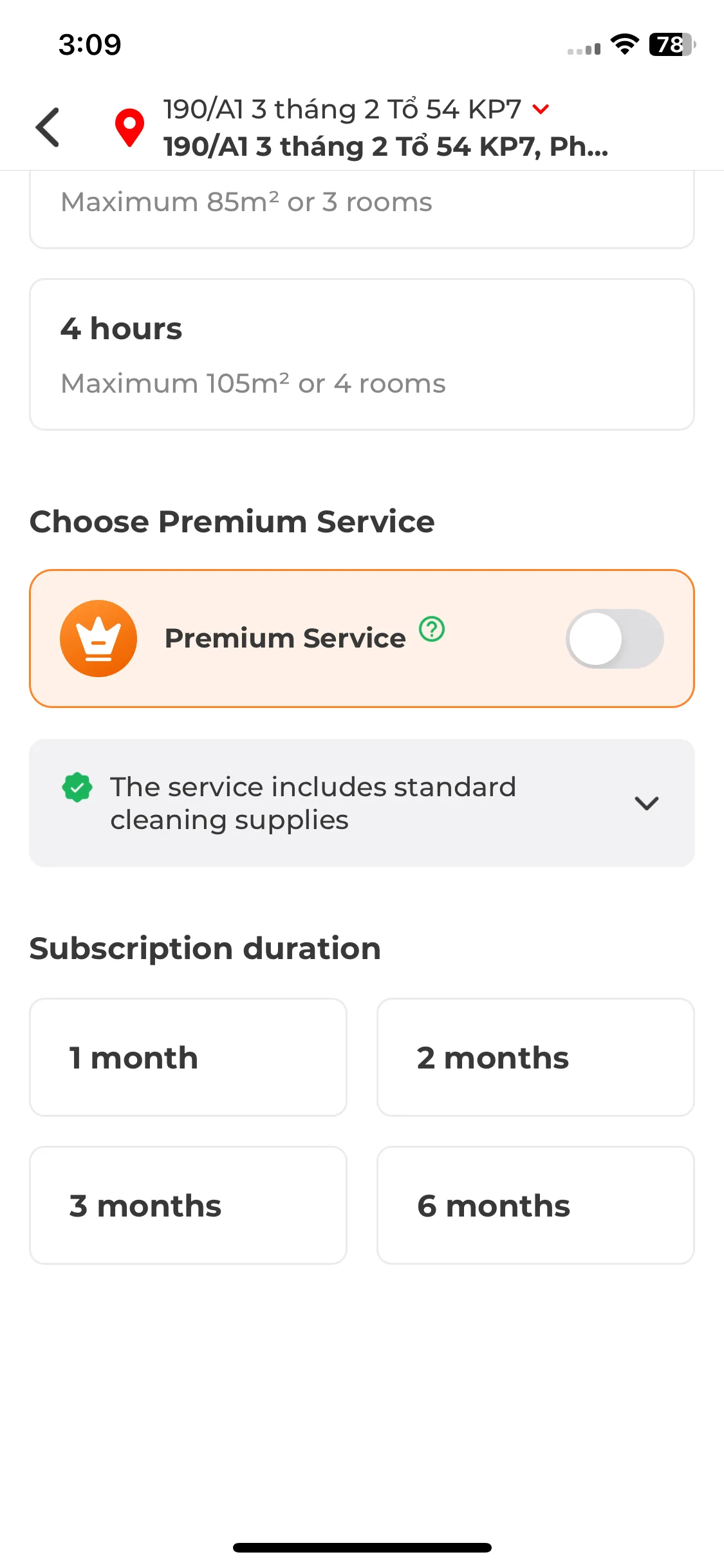Tap the orange crown Premium icon
The image size is (724, 1568).
(x=98, y=639)
